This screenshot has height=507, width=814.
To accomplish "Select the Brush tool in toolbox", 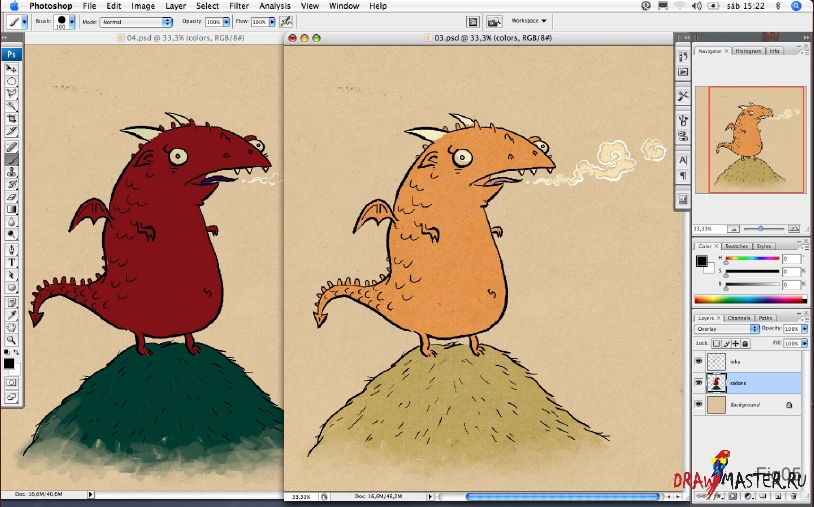I will [x=11, y=159].
